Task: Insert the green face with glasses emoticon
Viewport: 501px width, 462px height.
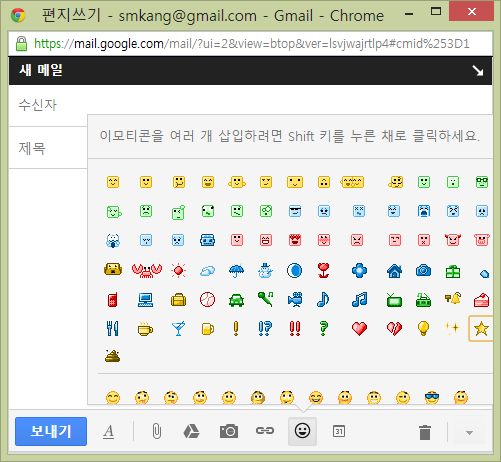Action: pos(482,182)
